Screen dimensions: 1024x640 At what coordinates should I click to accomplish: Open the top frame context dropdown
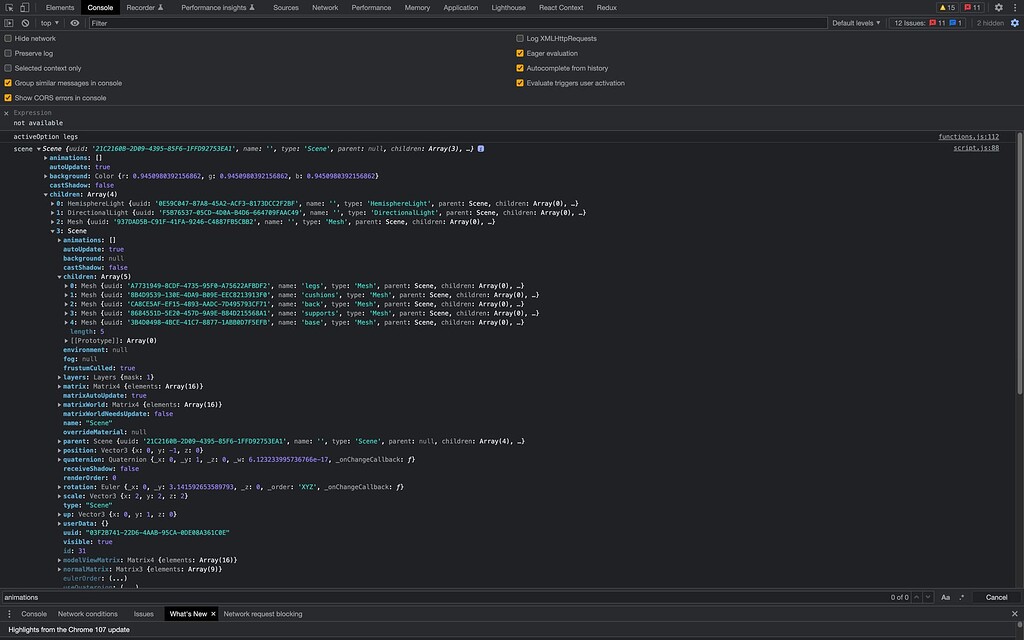click(x=48, y=22)
